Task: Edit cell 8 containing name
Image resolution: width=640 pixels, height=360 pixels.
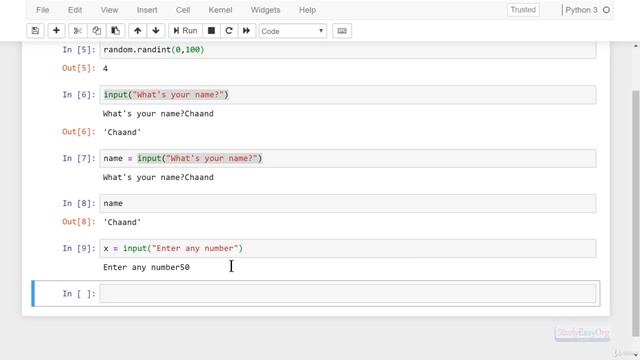Action: coord(348,203)
